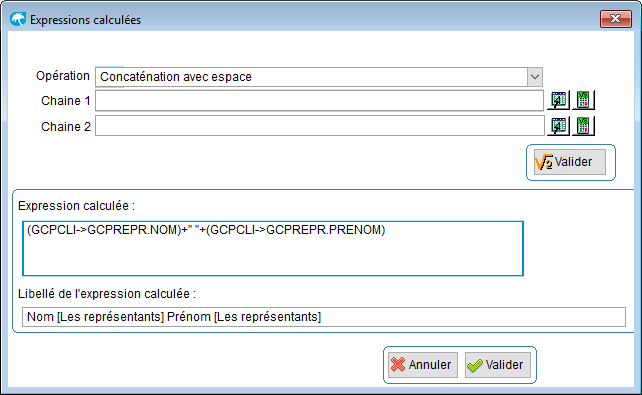642x395 pixels.
Task: Click the Chaine 2 label
Action: pyautogui.click(x=66, y=127)
